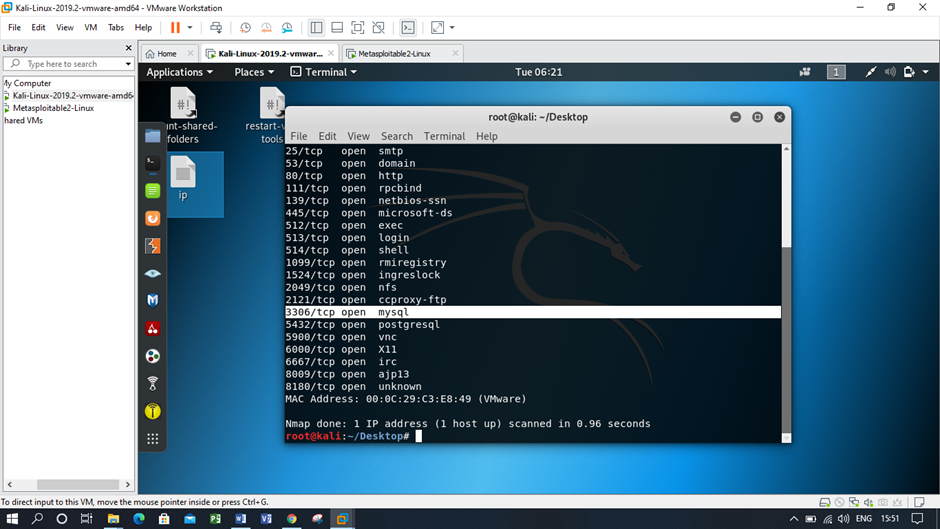The image size is (940, 529).
Task: Open terminal Edit menu
Action: pos(327,136)
